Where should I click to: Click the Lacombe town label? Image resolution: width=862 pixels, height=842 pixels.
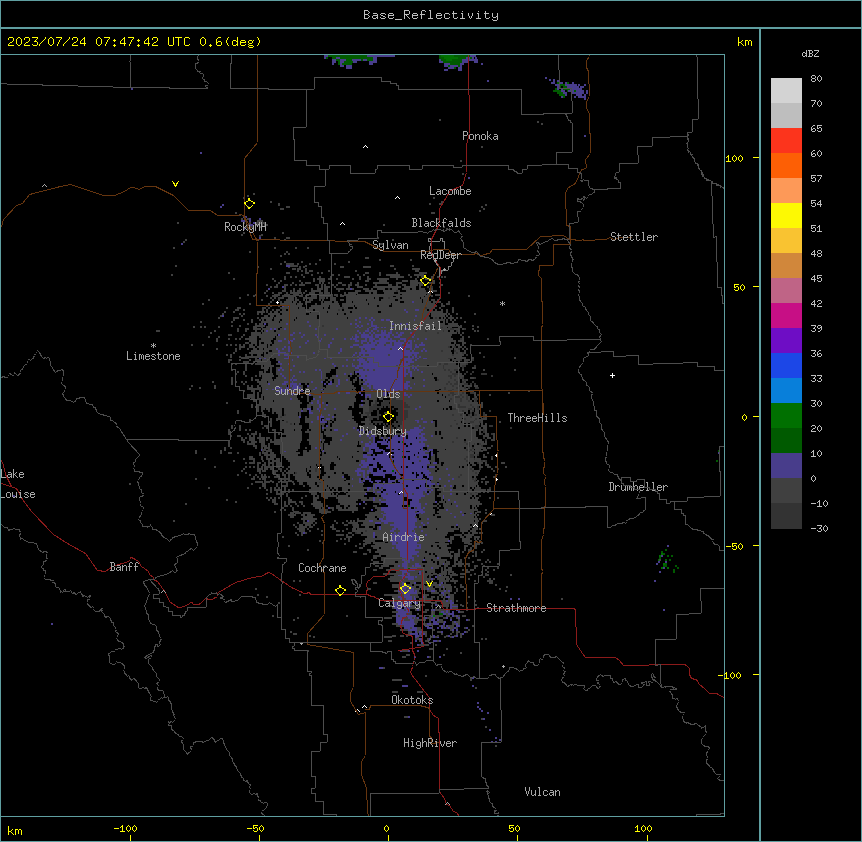click(450, 191)
